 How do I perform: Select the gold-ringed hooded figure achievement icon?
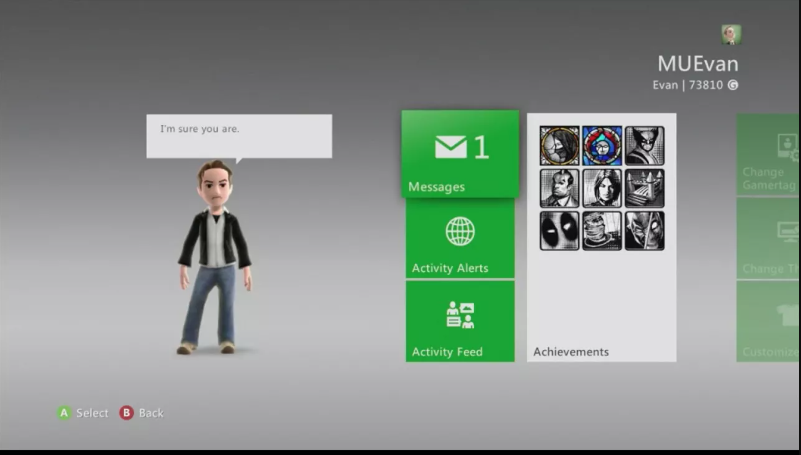pos(559,146)
